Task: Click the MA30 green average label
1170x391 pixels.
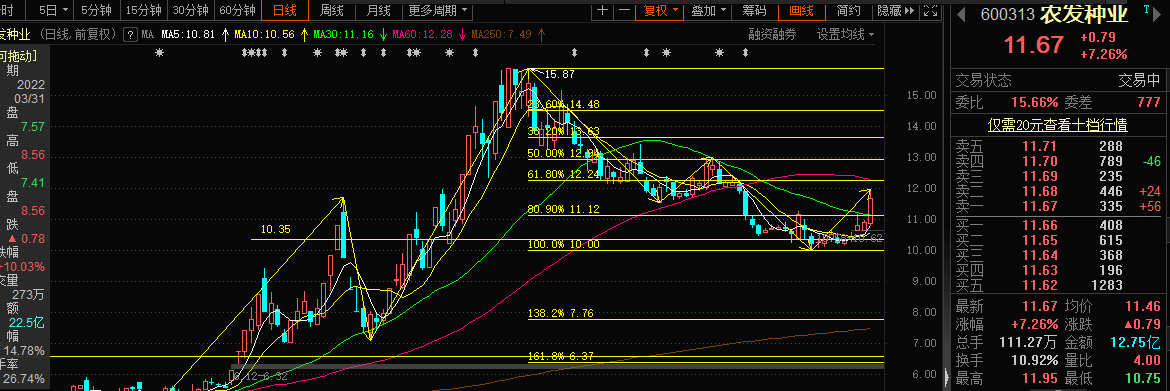Action: pyautogui.click(x=345, y=34)
